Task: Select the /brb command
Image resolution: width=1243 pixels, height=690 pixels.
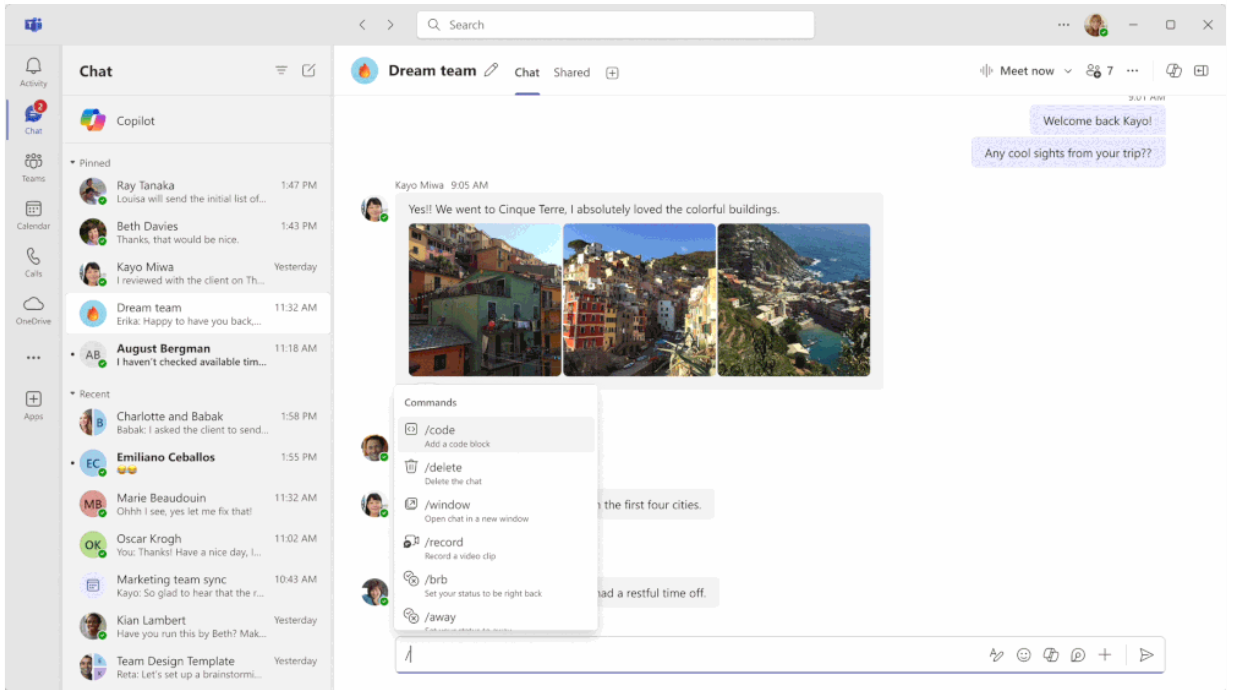Action: coord(496,585)
